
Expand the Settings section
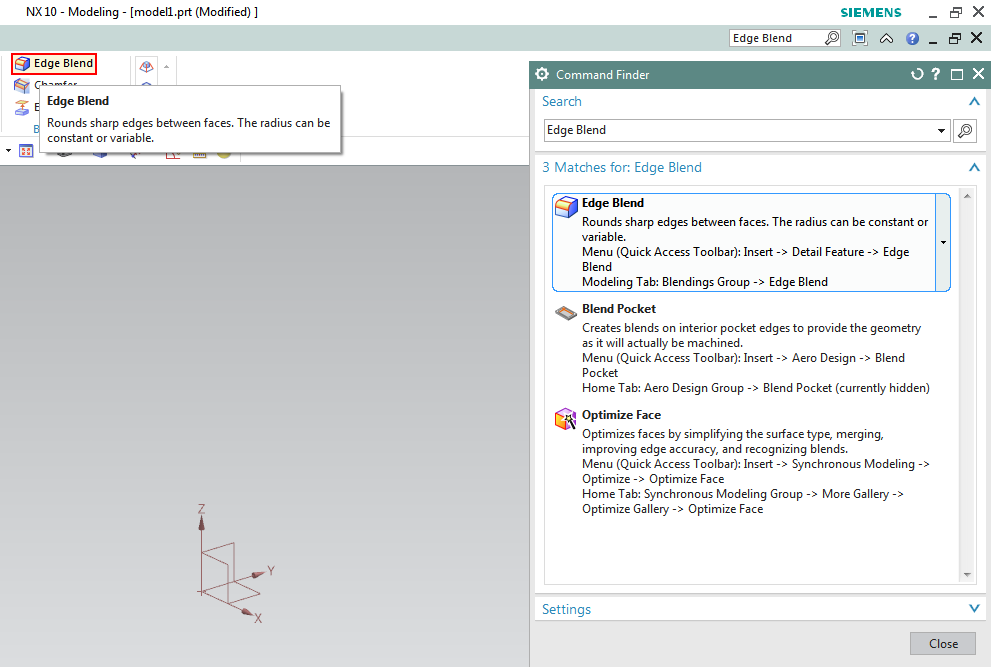tap(975, 608)
